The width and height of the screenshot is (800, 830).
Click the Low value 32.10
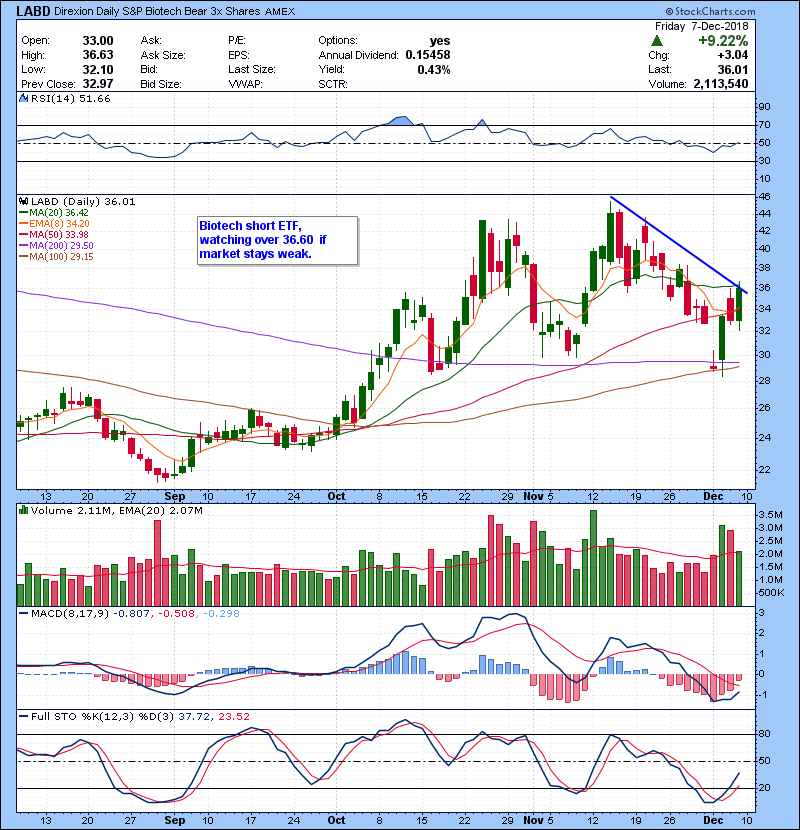[x=98, y=69]
